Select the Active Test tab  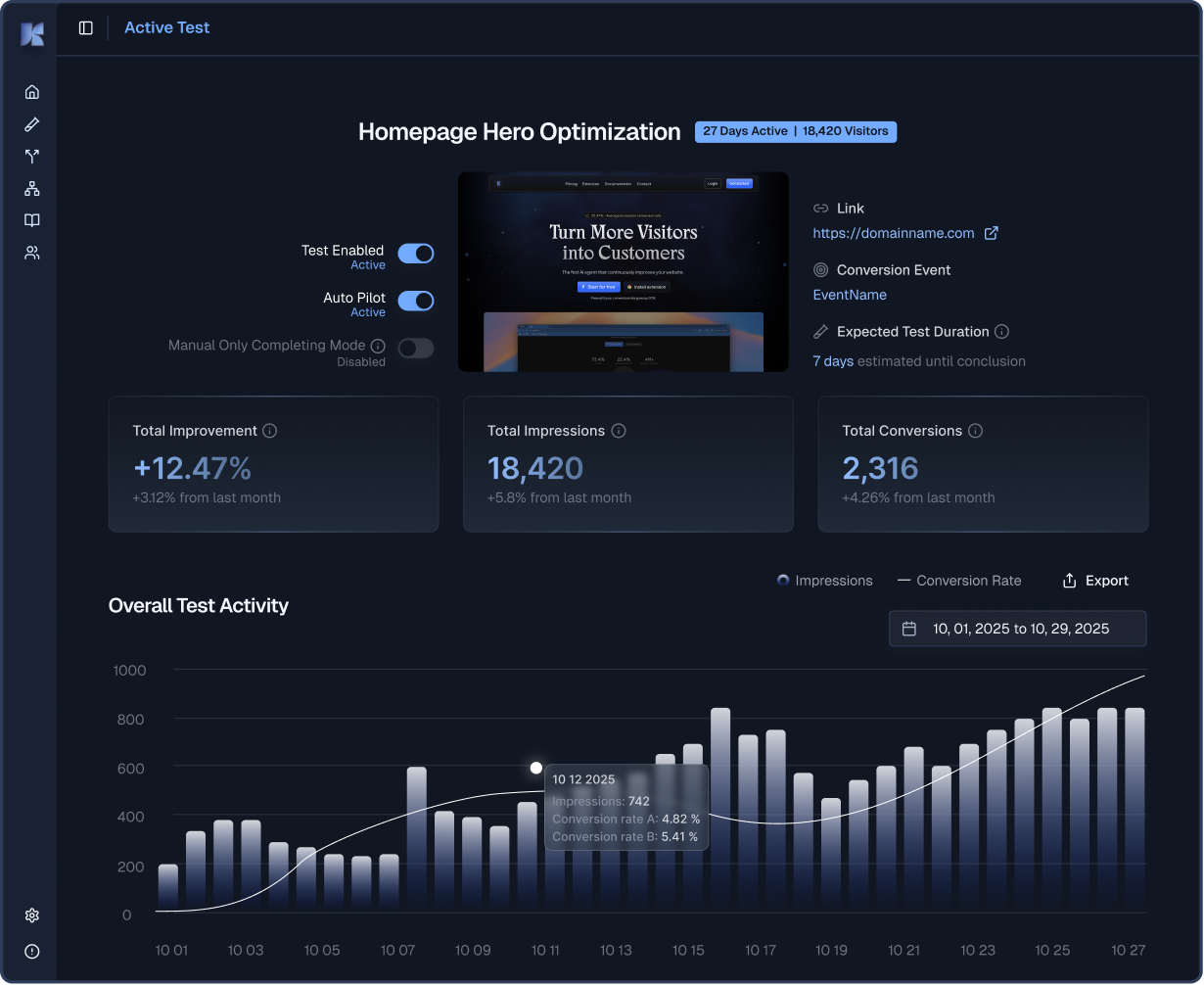(166, 27)
